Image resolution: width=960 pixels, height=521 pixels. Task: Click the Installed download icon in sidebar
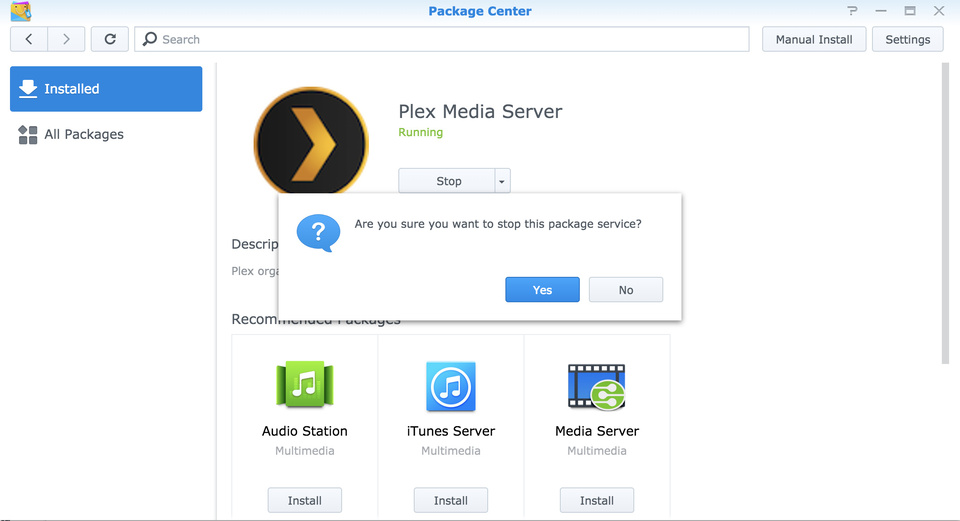coord(28,89)
